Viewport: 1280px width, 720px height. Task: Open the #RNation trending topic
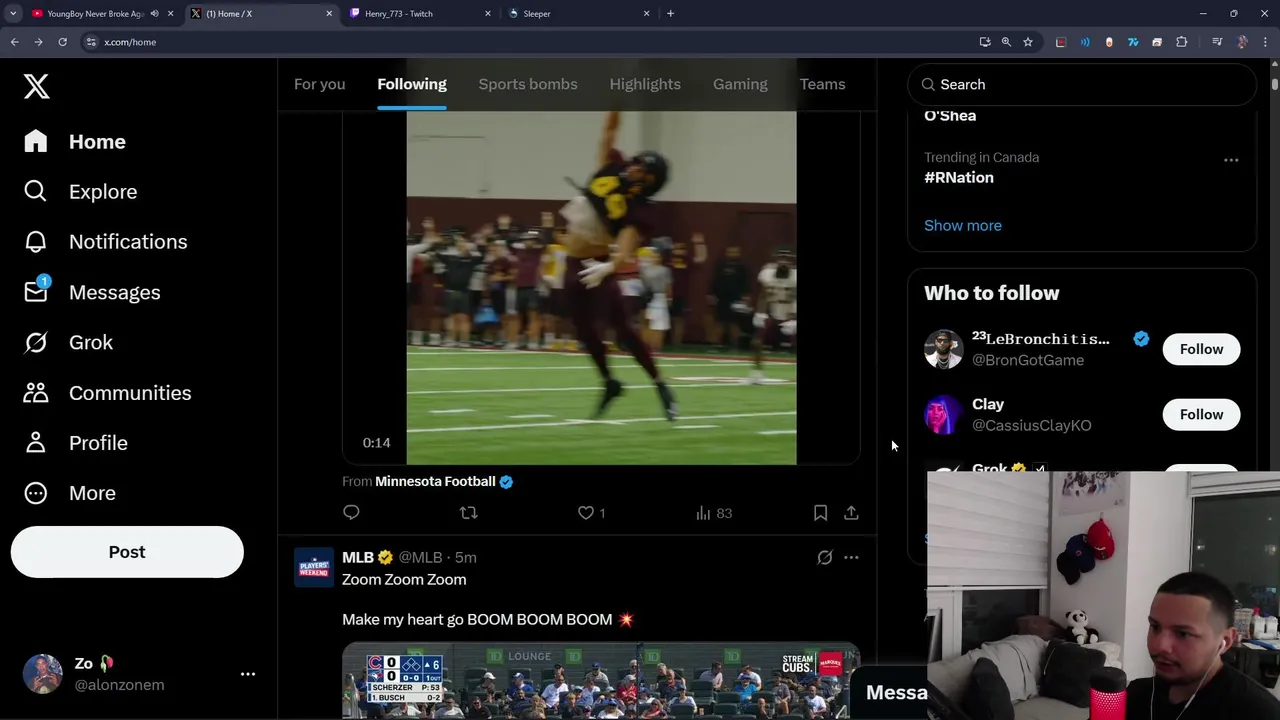coord(959,177)
